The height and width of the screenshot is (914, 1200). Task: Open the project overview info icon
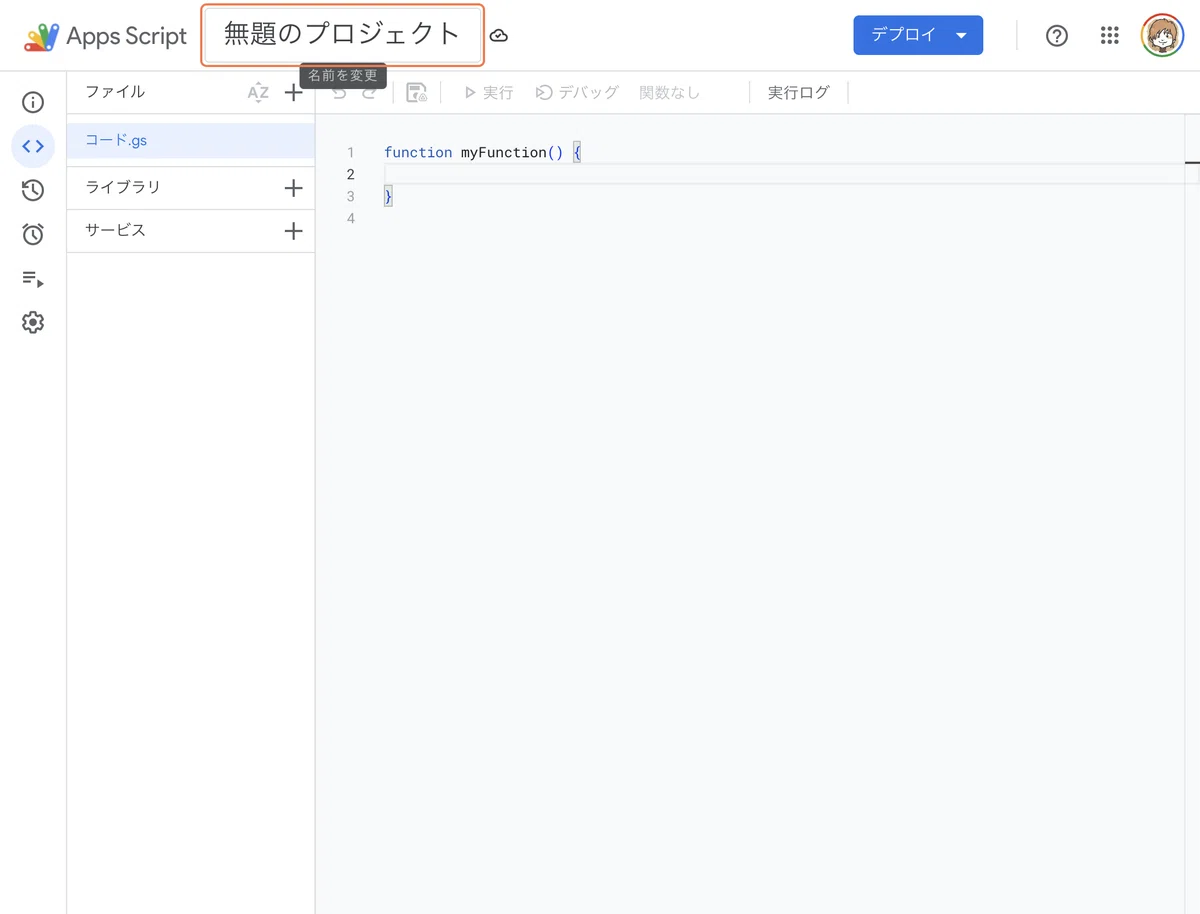[33, 102]
